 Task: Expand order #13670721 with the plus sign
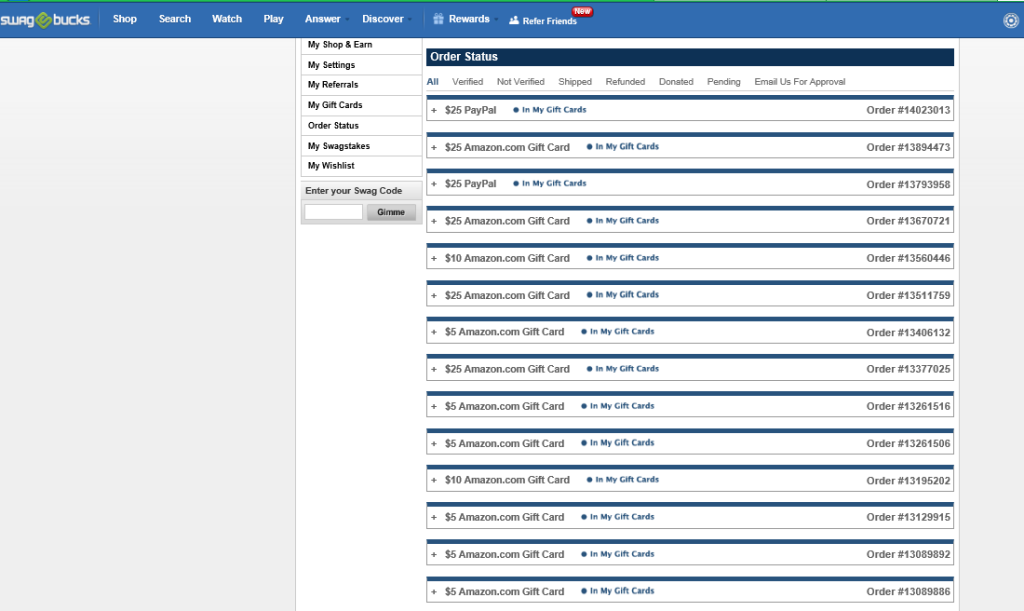point(434,221)
